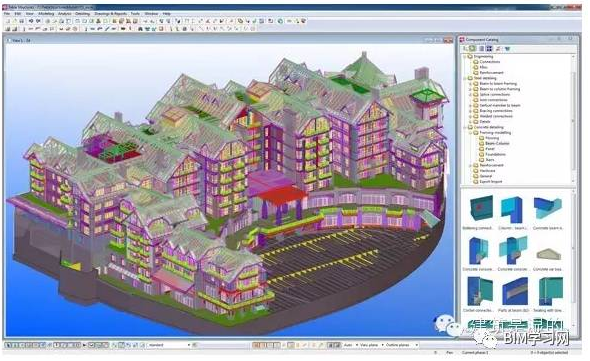Click the New model toolbar icon
The width and height of the screenshot is (590, 361).
[x=8, y=21]
